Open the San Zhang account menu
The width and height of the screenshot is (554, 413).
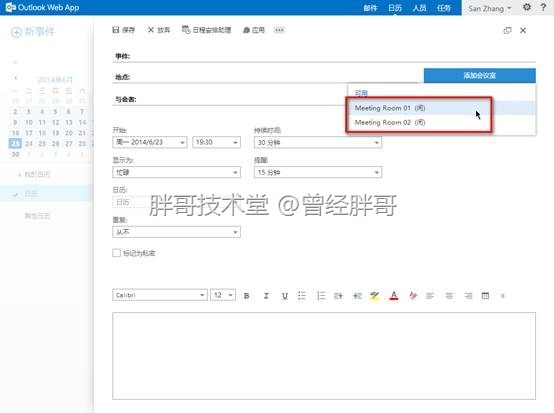click(489, 8)
